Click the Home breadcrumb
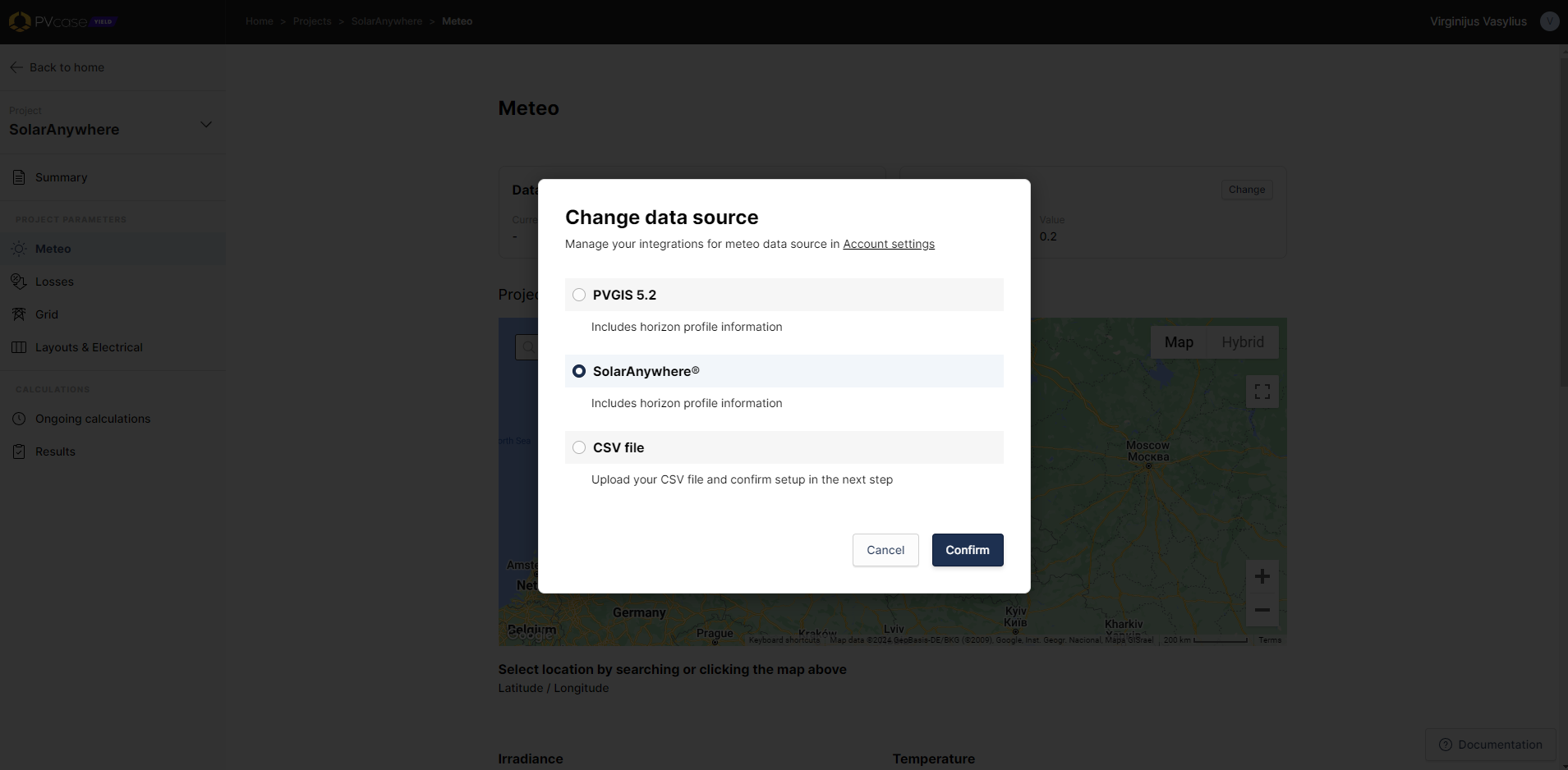Screen dimensions: 1568x770 tap(259, 21)
